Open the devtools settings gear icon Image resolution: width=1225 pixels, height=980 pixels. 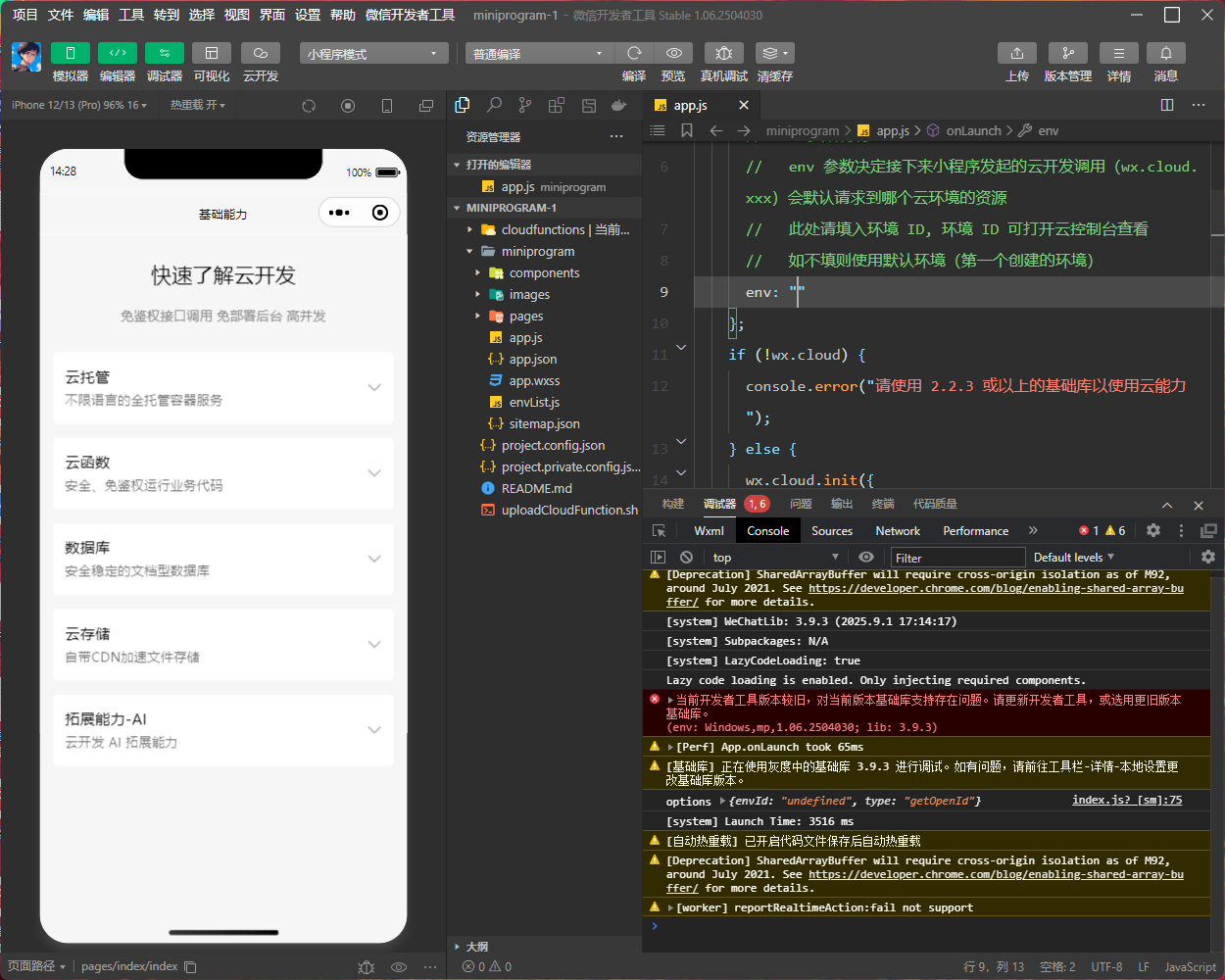1153,530
